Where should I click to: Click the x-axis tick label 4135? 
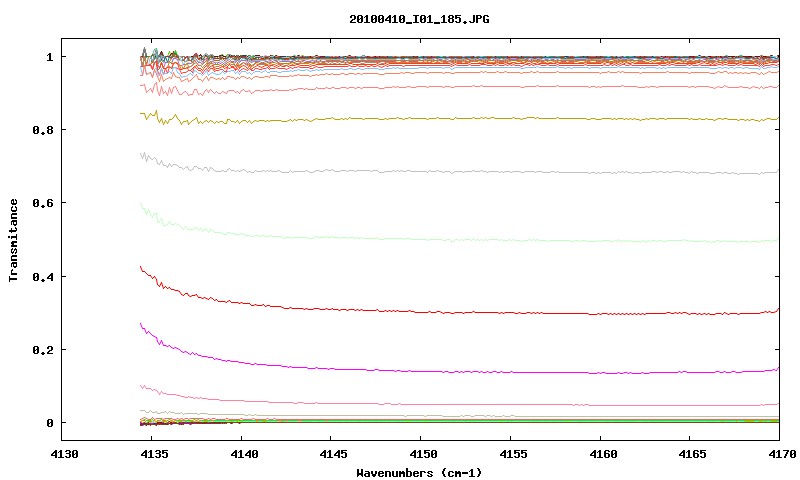tap(155, 453)
